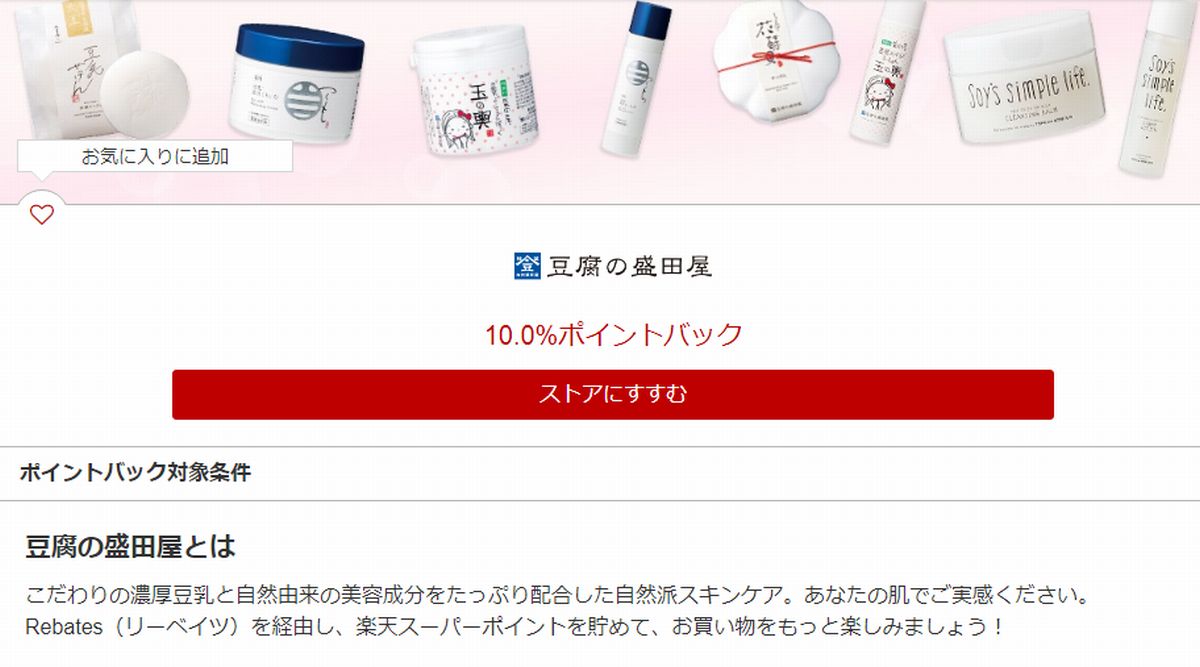Click the Rebates（リーベイツ） text line
1200x667 pixels.
tap(514, 628)
